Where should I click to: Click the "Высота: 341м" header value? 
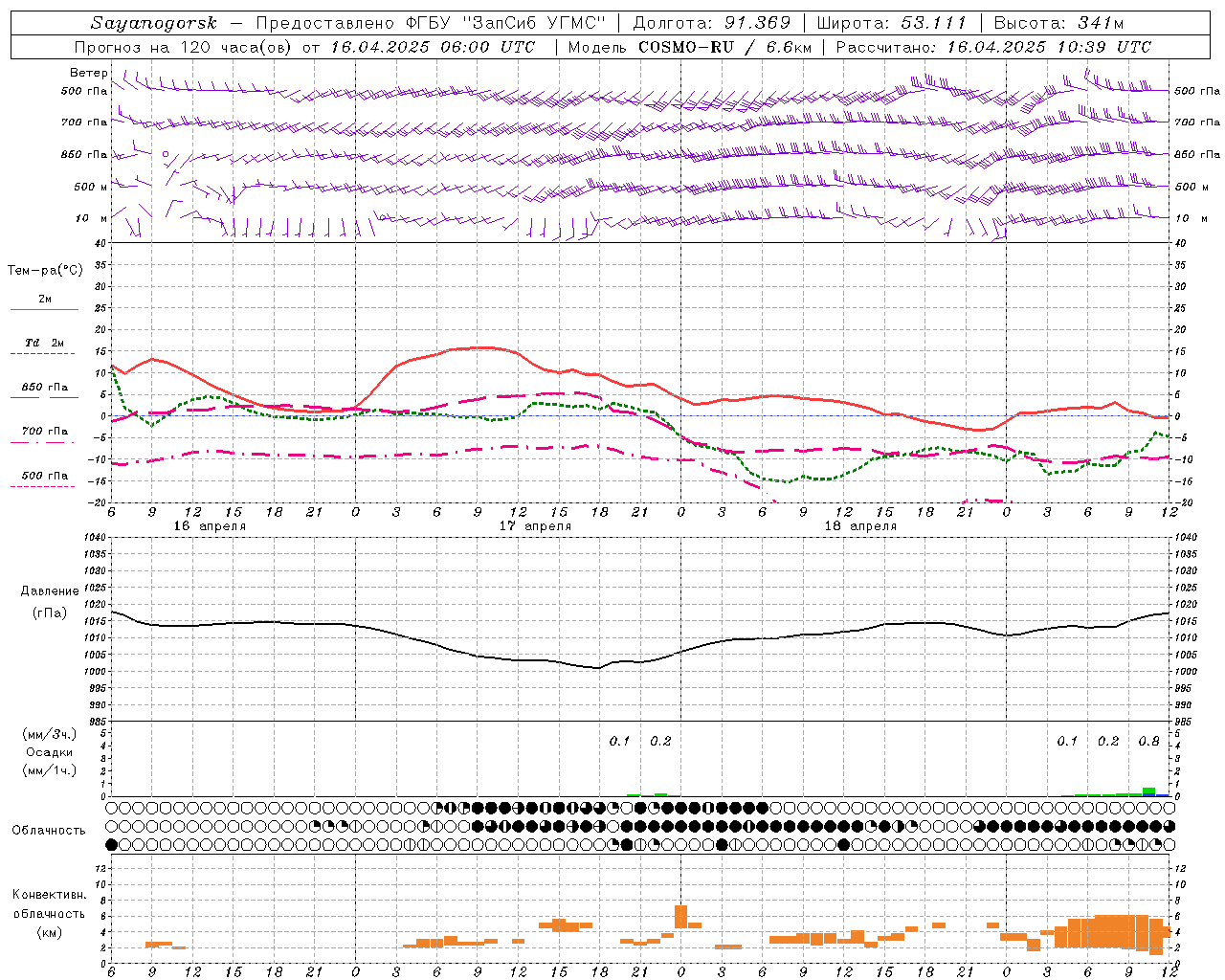pos(1058,23)
